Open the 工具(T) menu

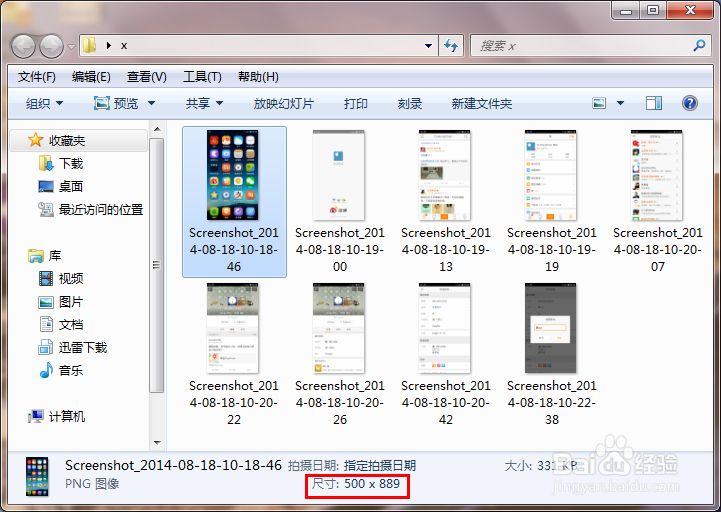click(202, 77)
